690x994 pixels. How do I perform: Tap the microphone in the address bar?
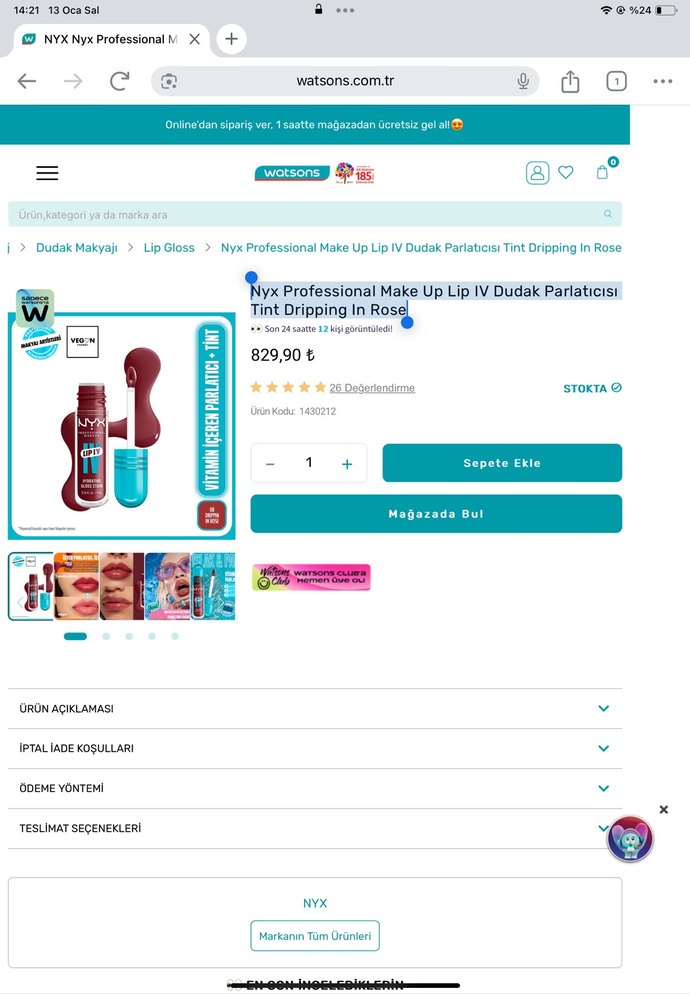523,81
